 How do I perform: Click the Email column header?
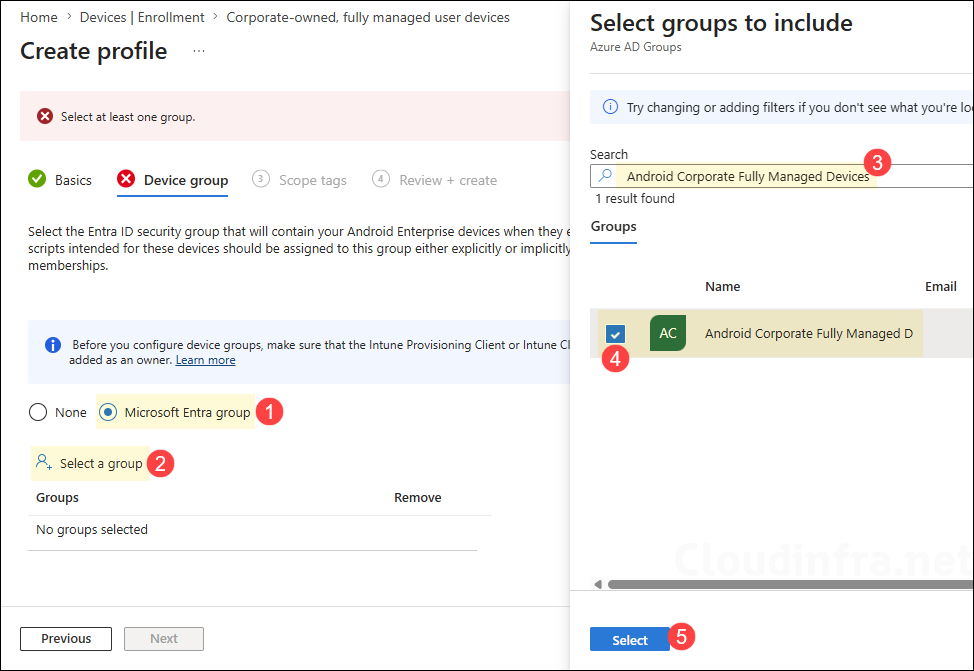940,286
